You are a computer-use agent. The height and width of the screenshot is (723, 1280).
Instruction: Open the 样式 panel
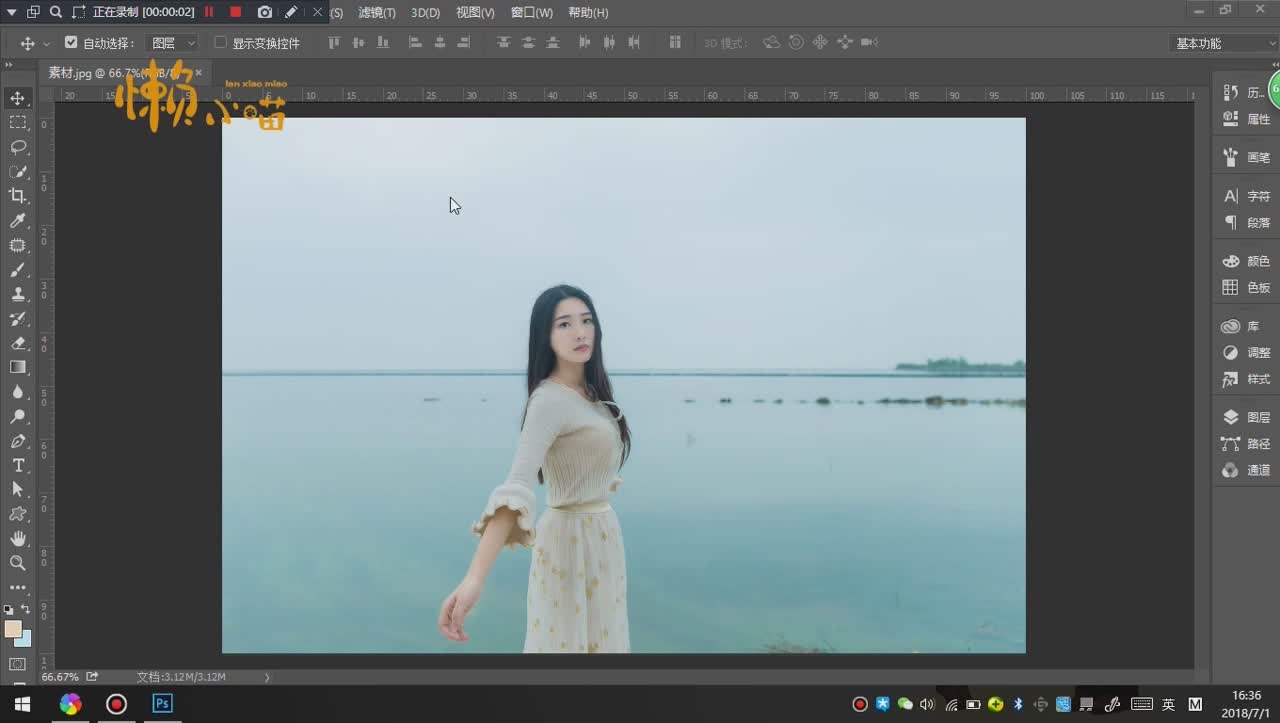point(1246,379)
